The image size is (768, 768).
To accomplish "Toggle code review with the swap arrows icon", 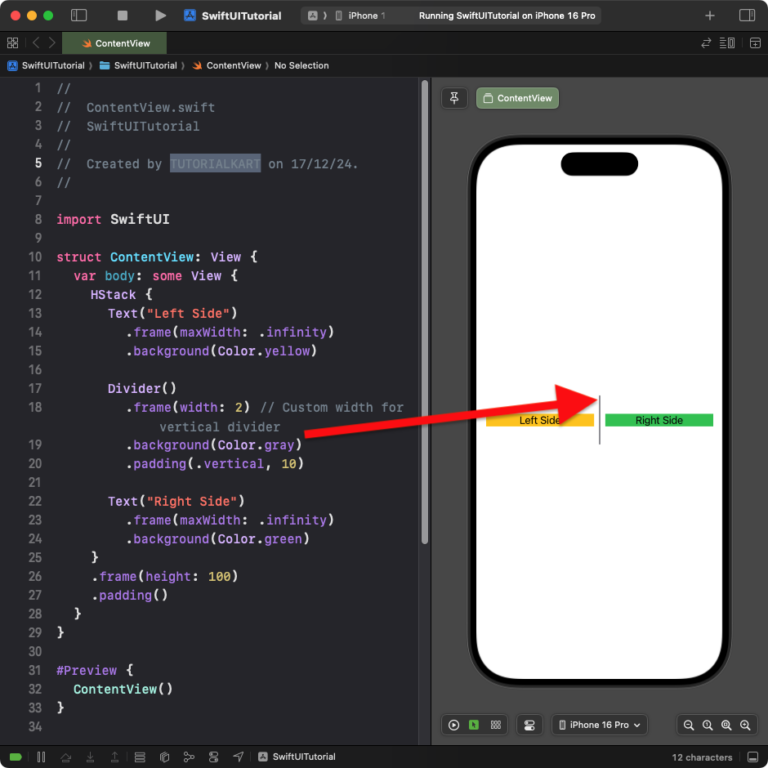I will click(x=706, y=43).
